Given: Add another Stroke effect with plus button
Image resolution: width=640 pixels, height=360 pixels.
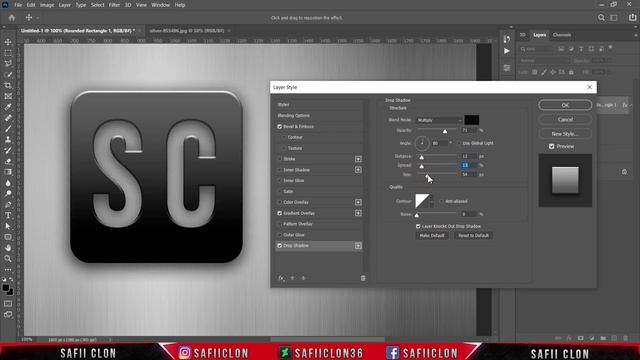Looking at the screenshot, I should click(358, 159).
